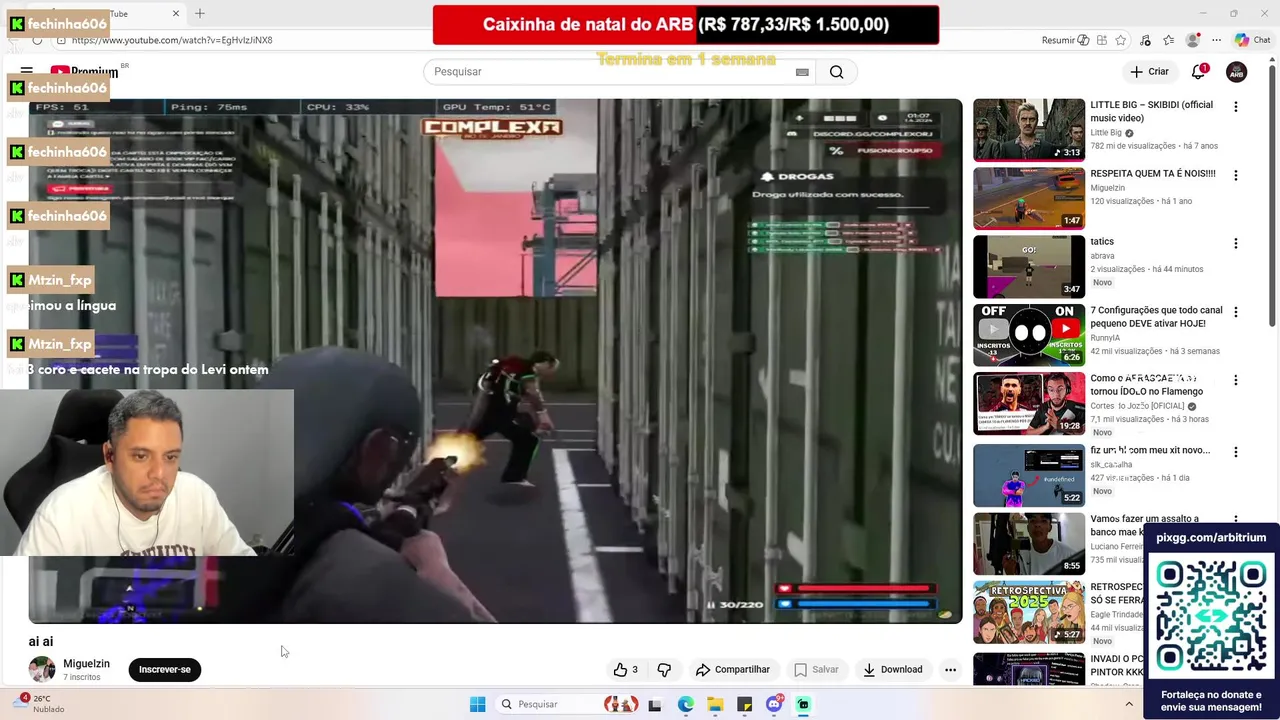Open Task View on the taskbar

point(655,704)
